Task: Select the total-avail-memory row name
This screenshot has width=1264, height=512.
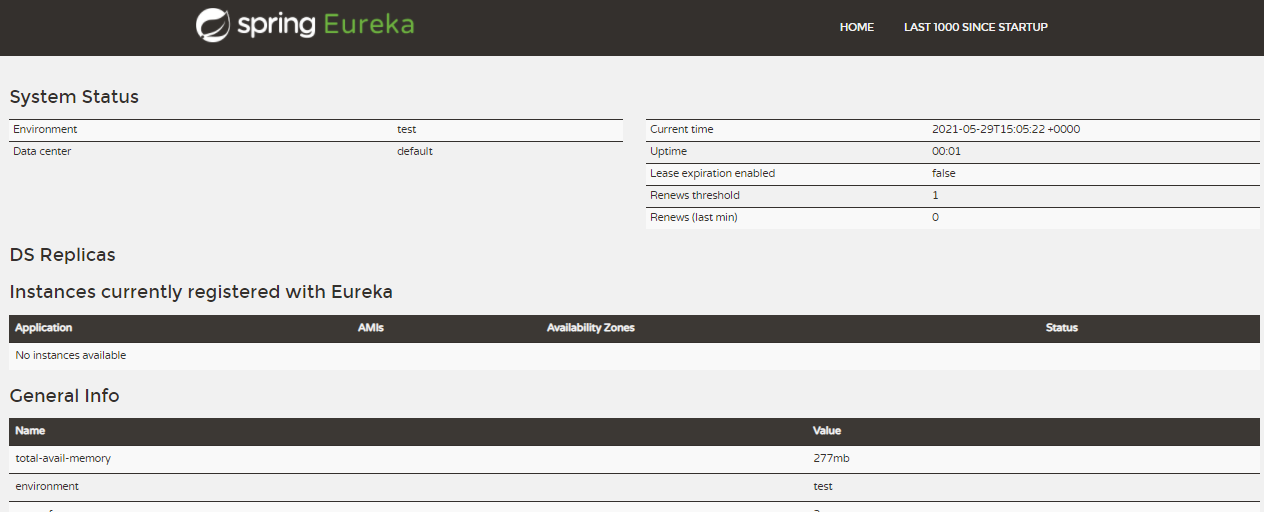Action: click(63, 459)
